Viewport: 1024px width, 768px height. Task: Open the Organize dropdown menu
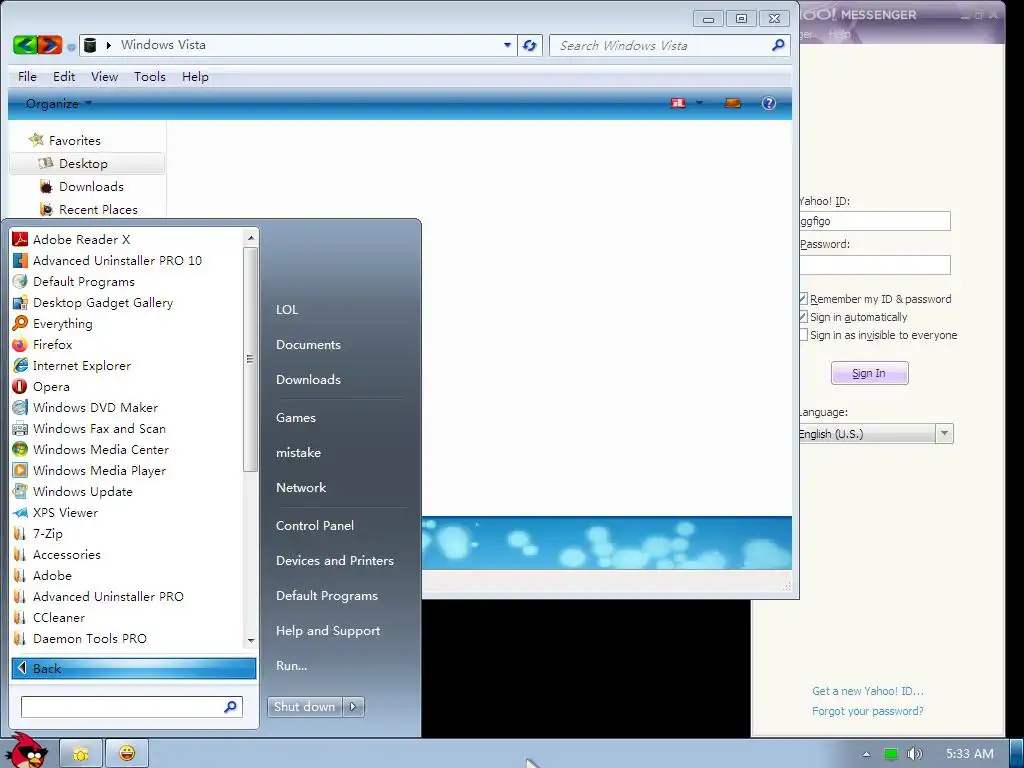tap(59, 103)
